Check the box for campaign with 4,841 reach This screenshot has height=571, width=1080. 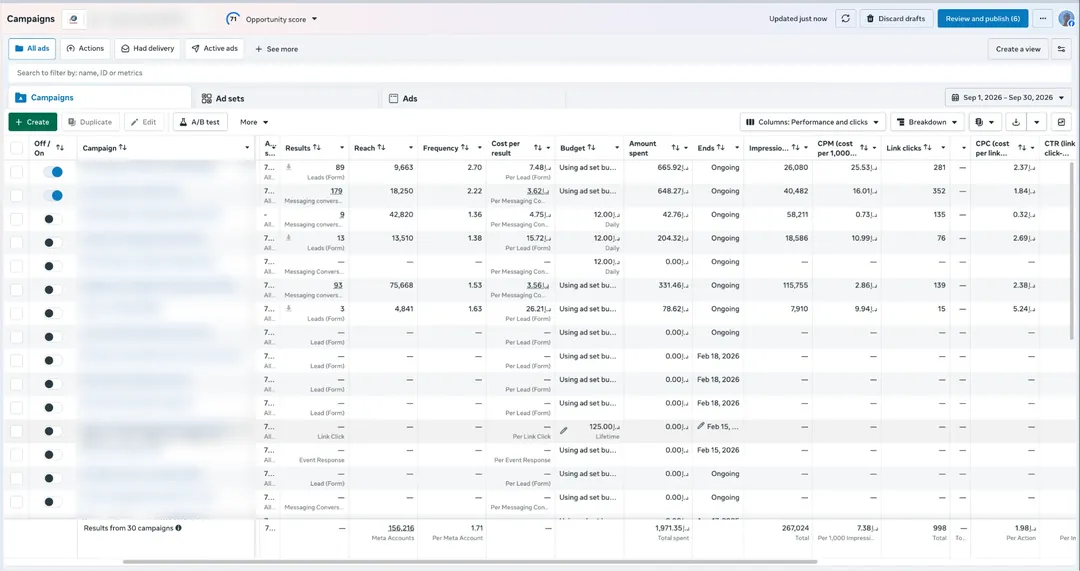pos(17,313)
